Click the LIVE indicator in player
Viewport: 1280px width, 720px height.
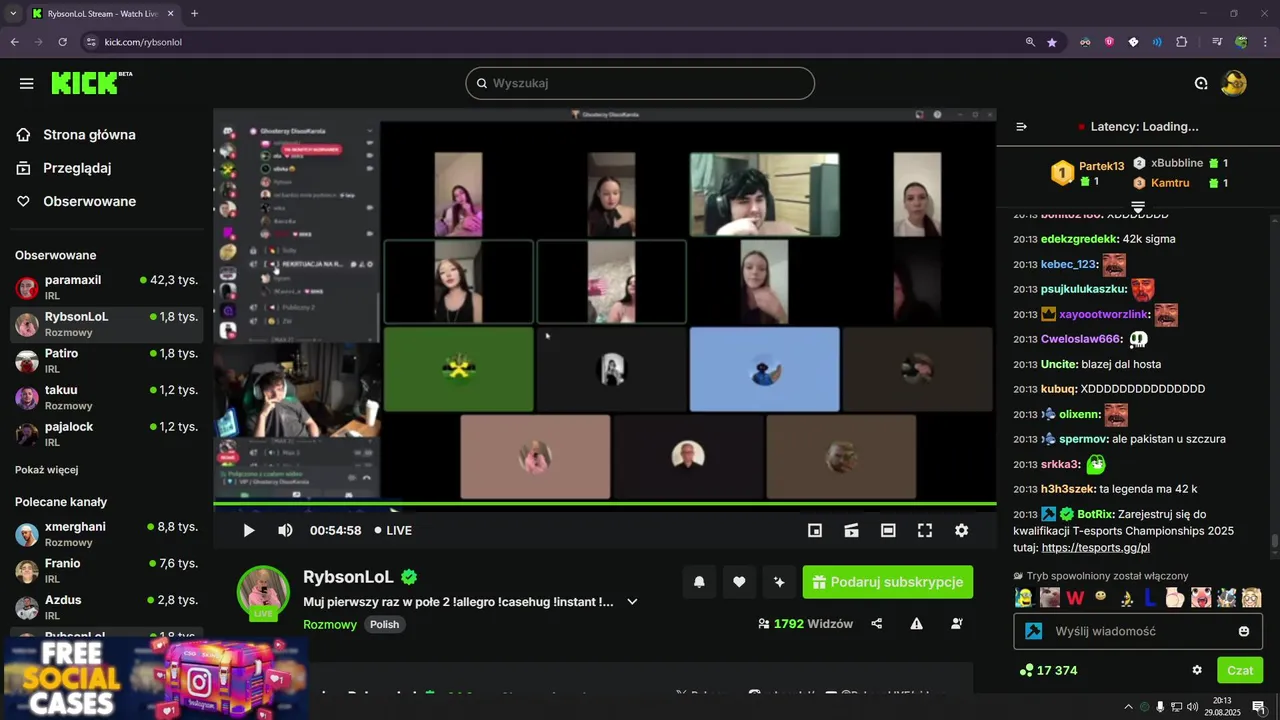click(393, 530)
